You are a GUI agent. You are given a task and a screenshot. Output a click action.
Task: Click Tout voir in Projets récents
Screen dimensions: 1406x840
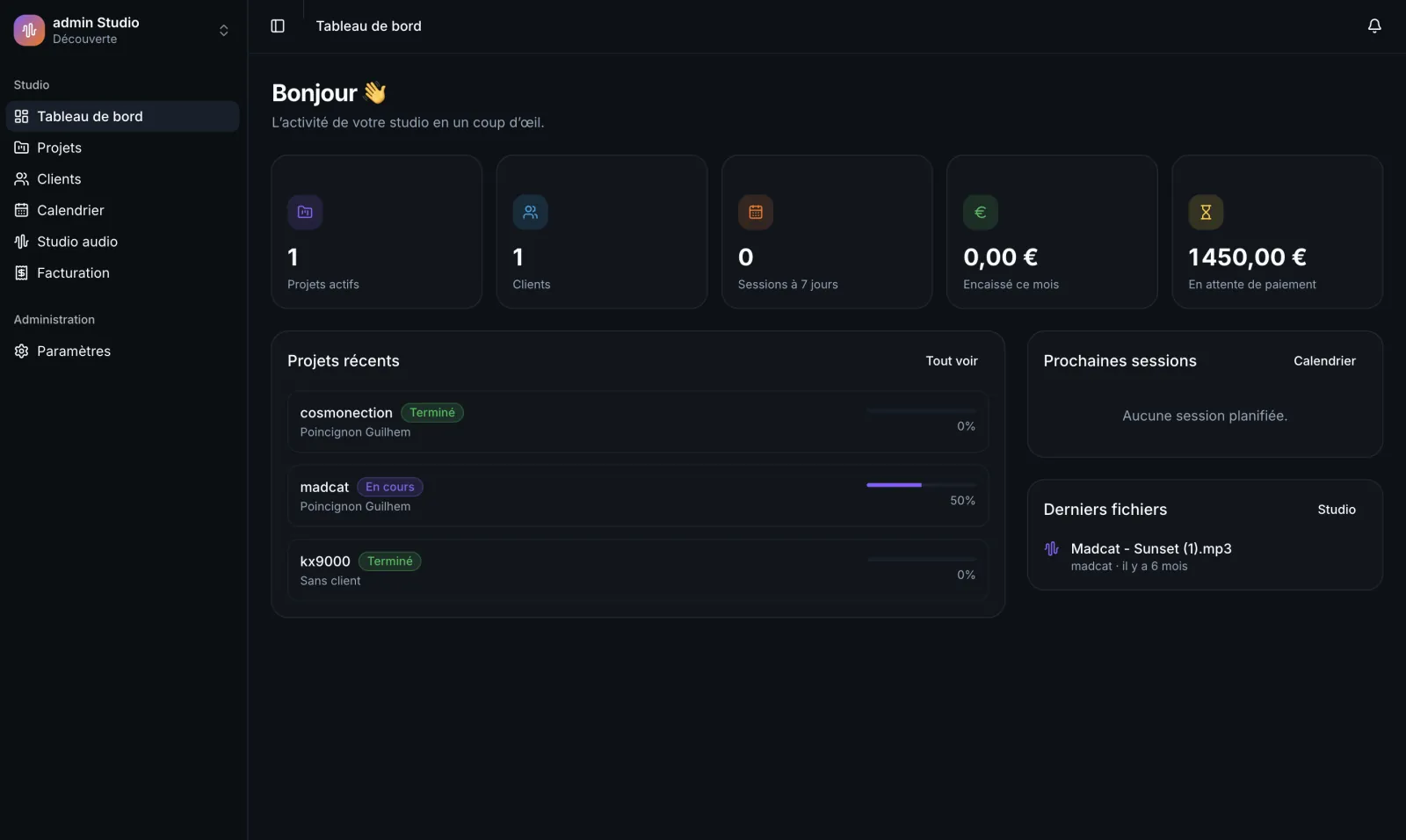952,361
